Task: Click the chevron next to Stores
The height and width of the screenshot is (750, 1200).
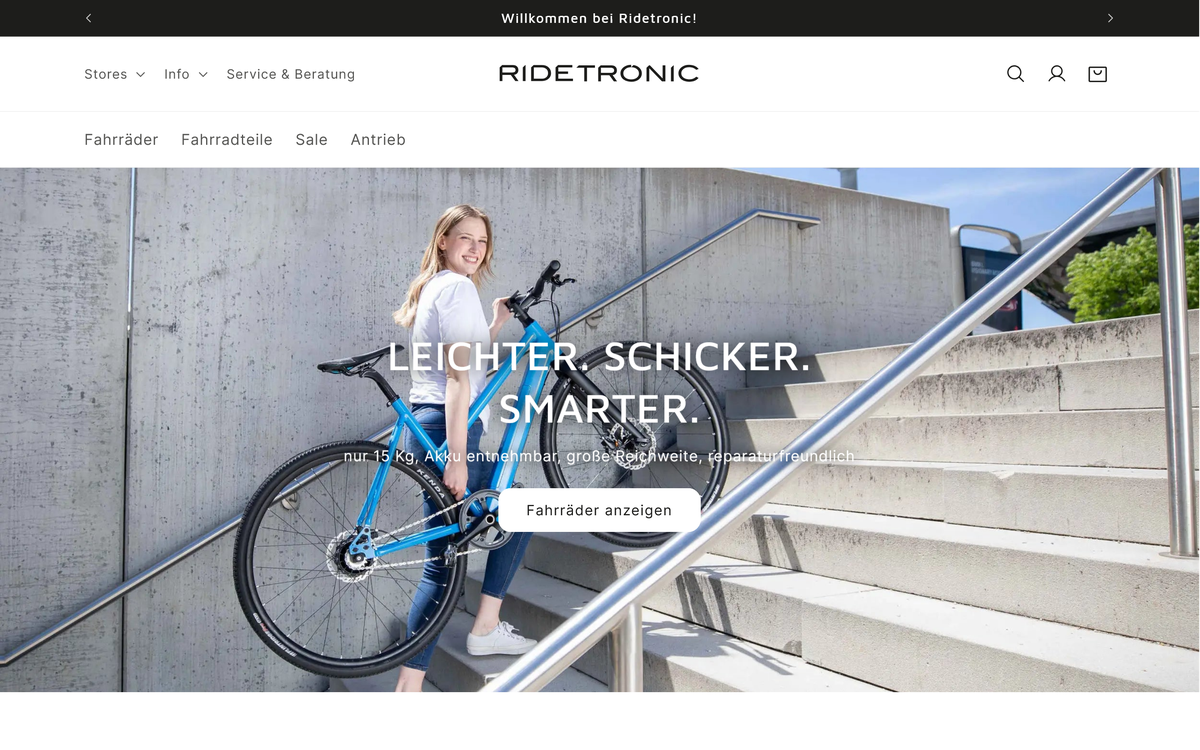Action: pyautogui.click(x=140, y=75)
